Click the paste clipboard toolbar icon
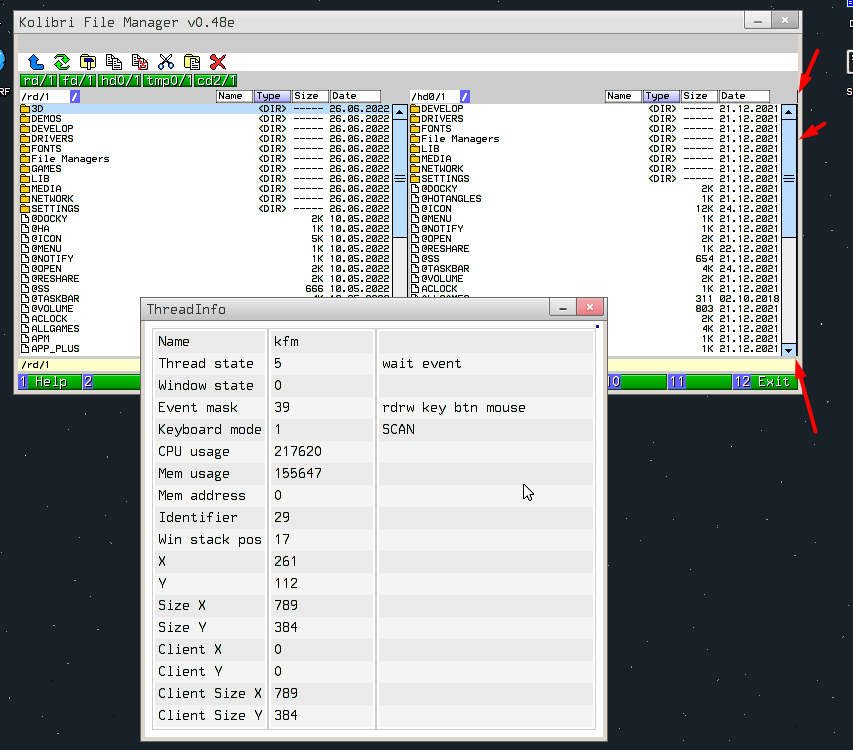853x750 pixels. [192, 62]
